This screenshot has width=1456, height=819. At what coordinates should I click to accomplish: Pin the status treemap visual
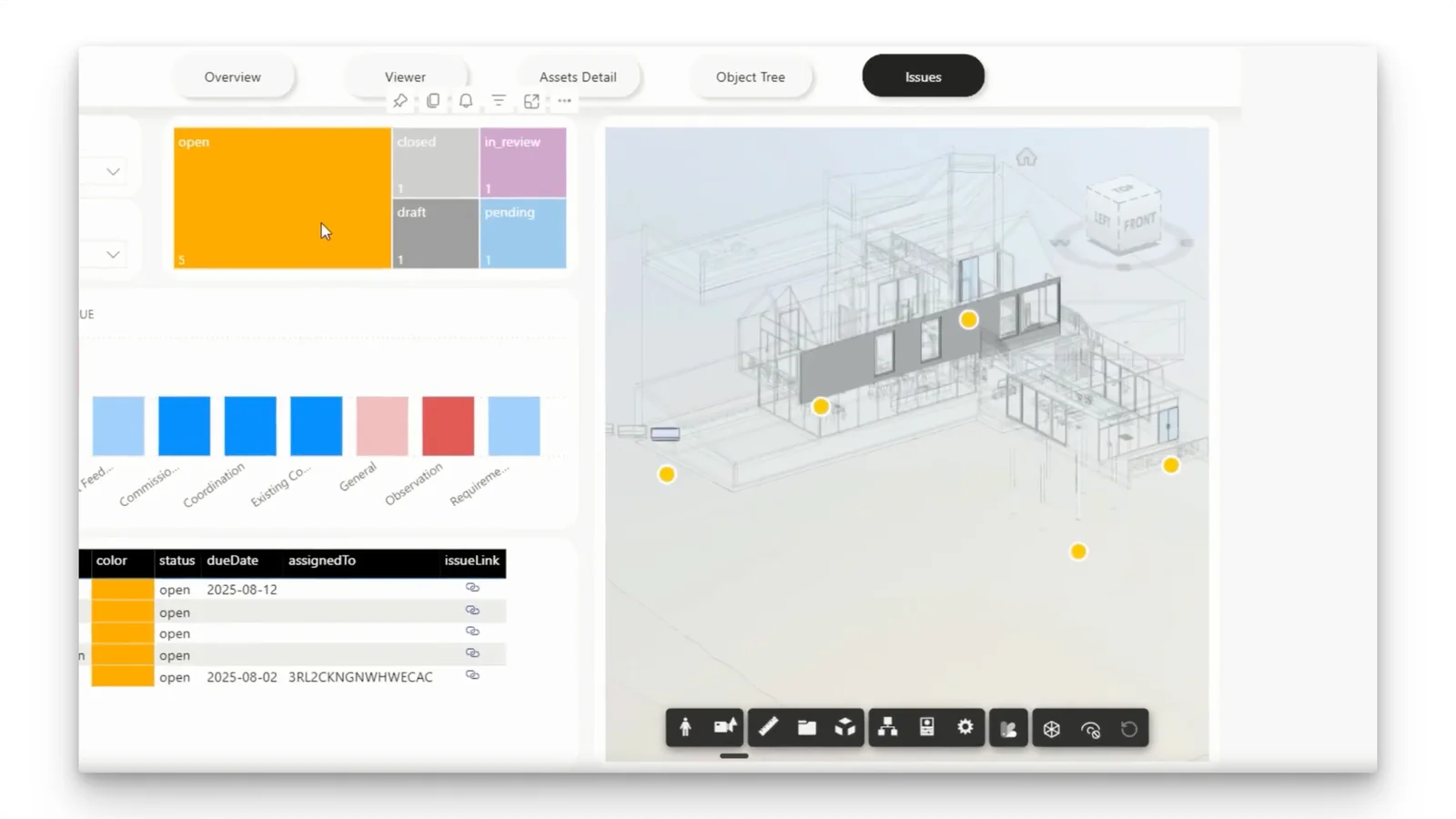(x=399, y=101)
